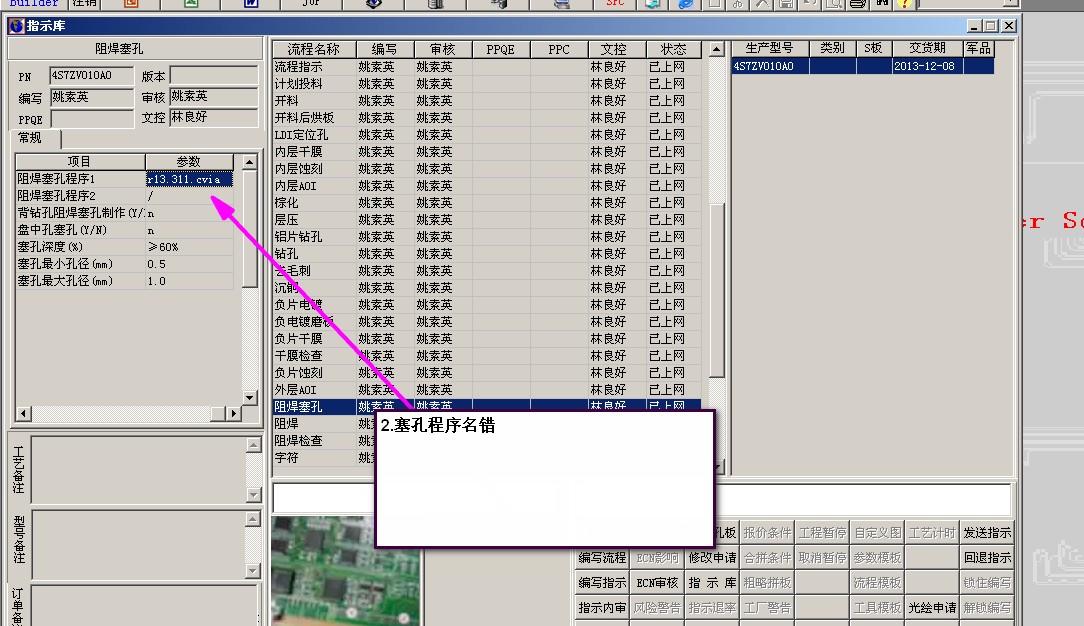Select the 4S7ZV010A0 production model row
The image size is (1084, 626).
pos(863,66)
